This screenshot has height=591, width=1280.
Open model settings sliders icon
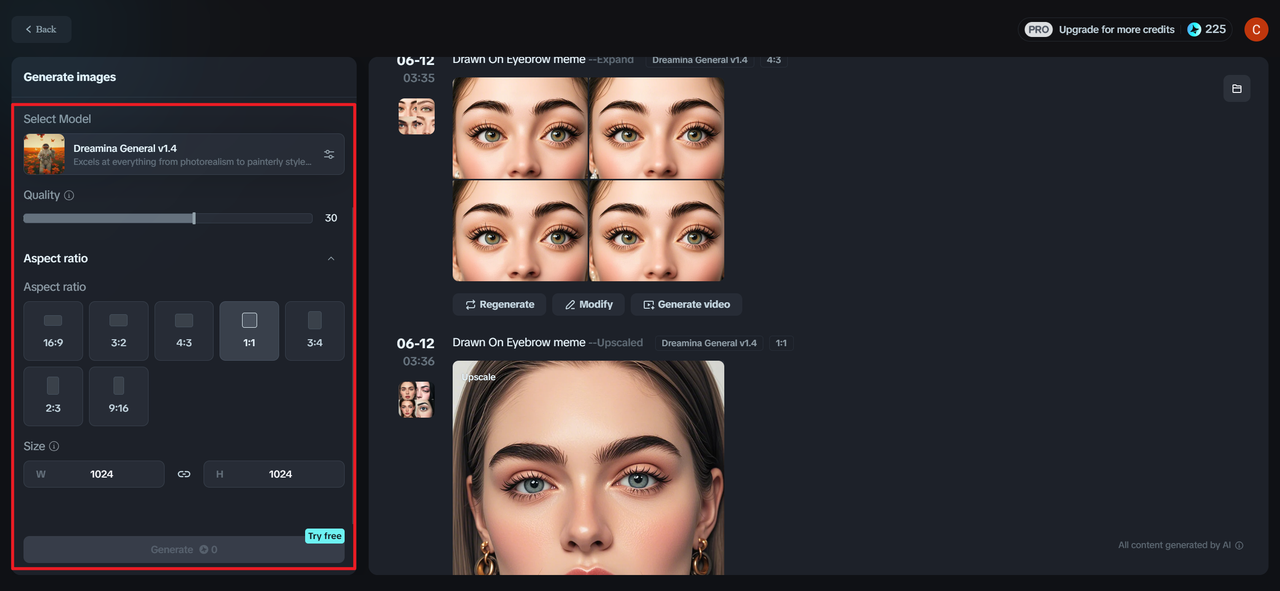pos(329,154)
